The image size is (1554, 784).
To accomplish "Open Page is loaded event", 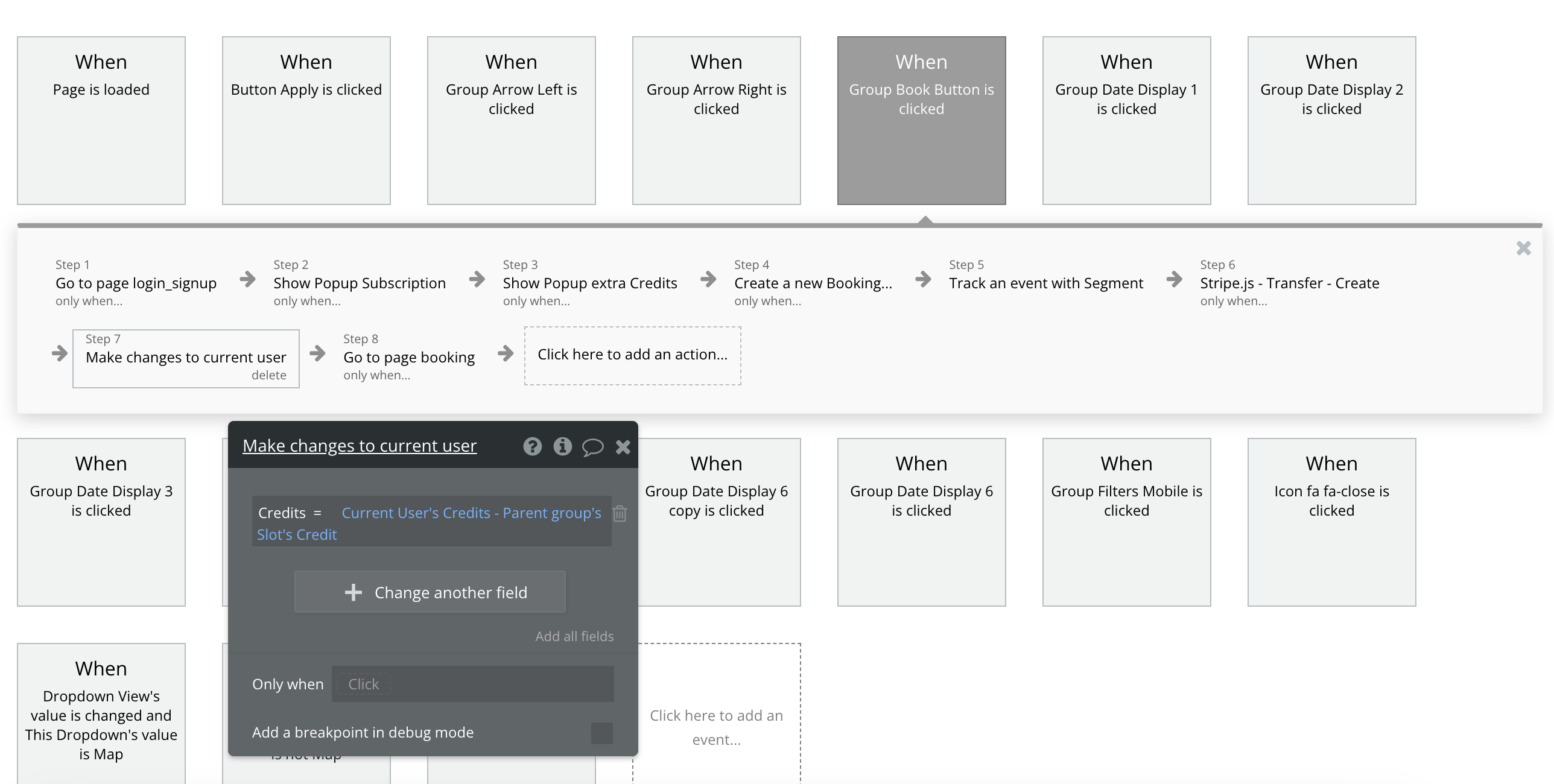I will point(101,120).
